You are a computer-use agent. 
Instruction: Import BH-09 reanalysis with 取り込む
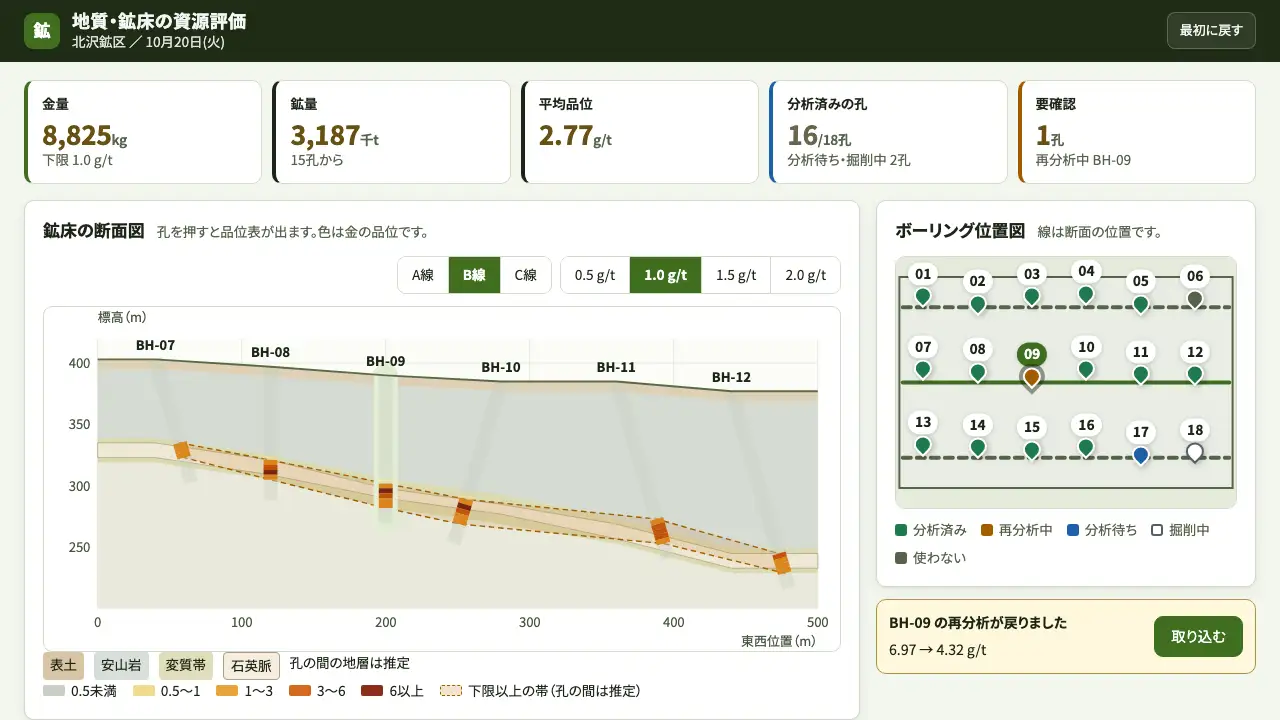pyautogui.click(x=1198, y=636)
